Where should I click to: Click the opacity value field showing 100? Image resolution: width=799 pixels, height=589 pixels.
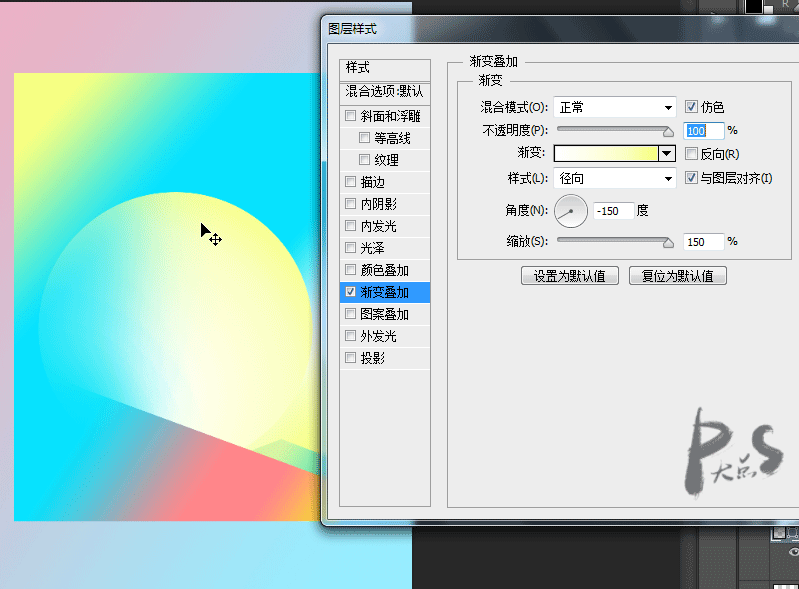[703, 131]
